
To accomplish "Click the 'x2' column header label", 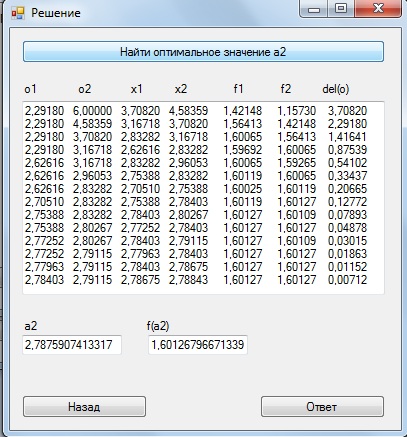I will click(181, 89).
